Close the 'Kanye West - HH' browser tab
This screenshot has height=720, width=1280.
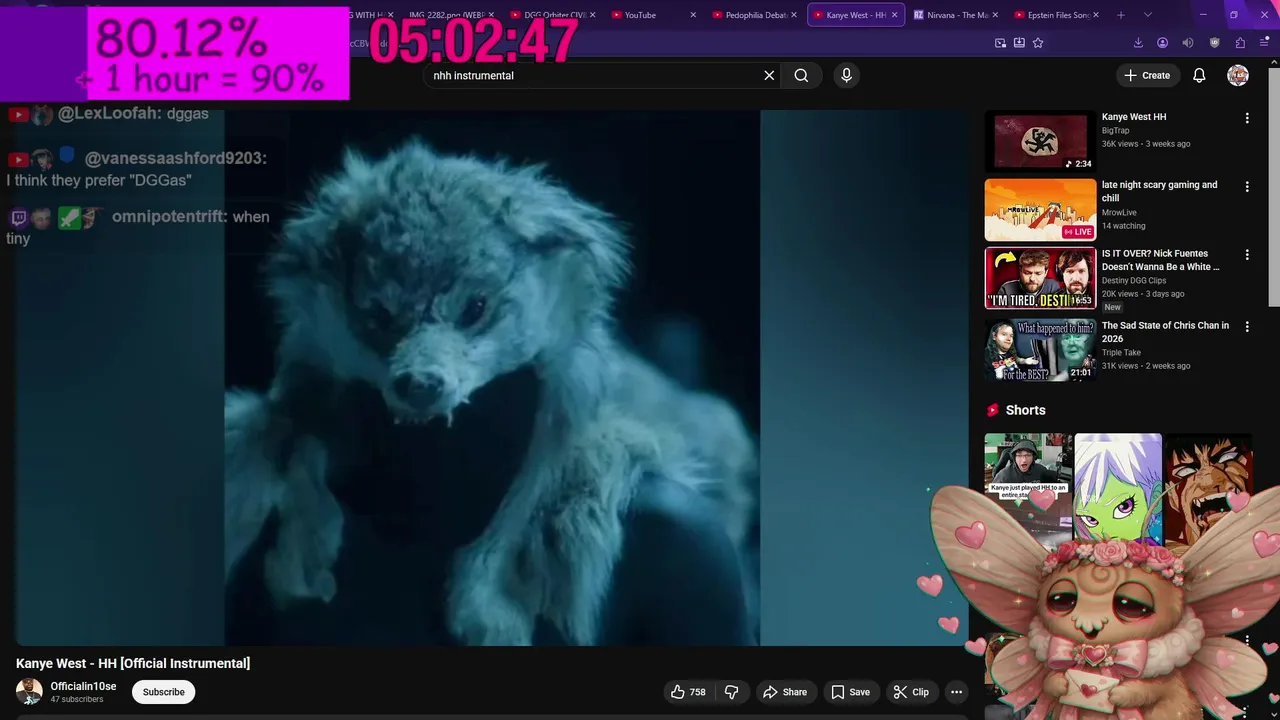[x=894, y=15]
